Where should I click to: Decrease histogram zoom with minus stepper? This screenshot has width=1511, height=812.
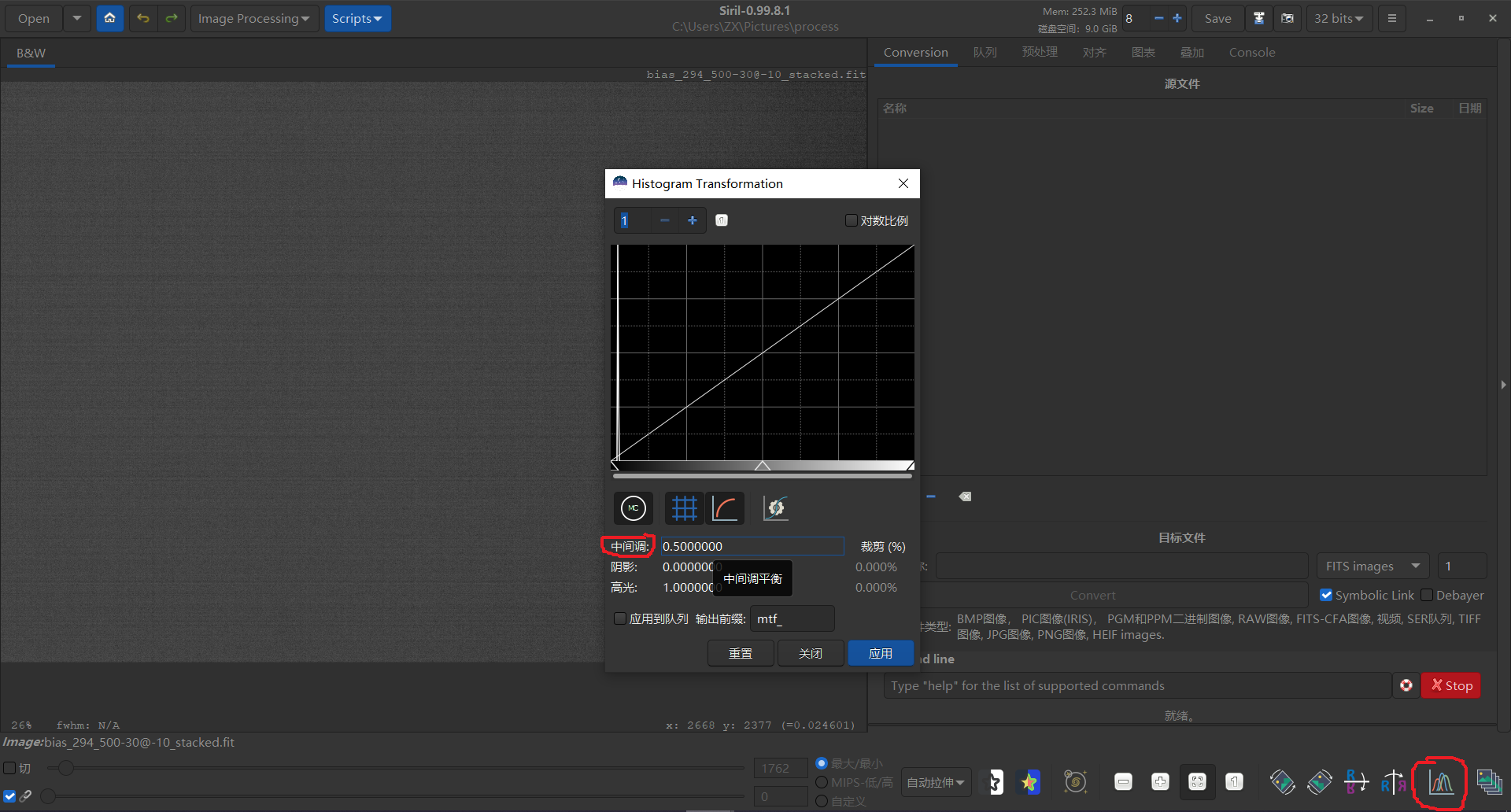pyautogui.click(x=665, y=220)
